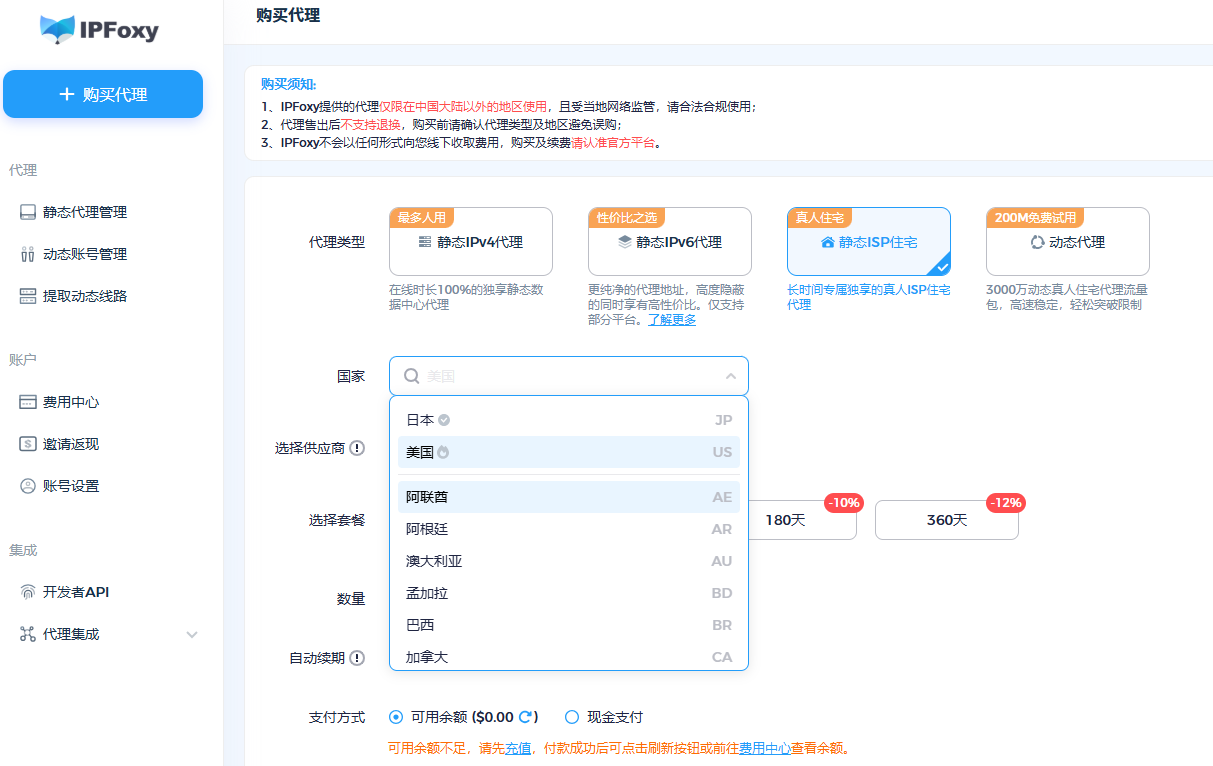Click the 邀请返现 dollar icon
The height and width of the screenshot is (766, 1213).
tap(28, 444)
